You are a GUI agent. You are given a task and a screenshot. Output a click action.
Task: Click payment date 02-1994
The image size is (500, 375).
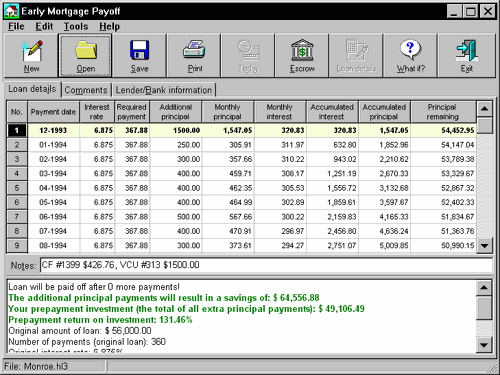click(x=53, y=159)
